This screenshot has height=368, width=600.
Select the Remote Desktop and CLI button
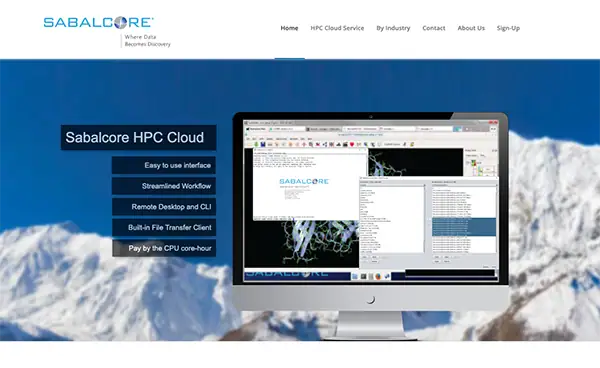point(164,207)
